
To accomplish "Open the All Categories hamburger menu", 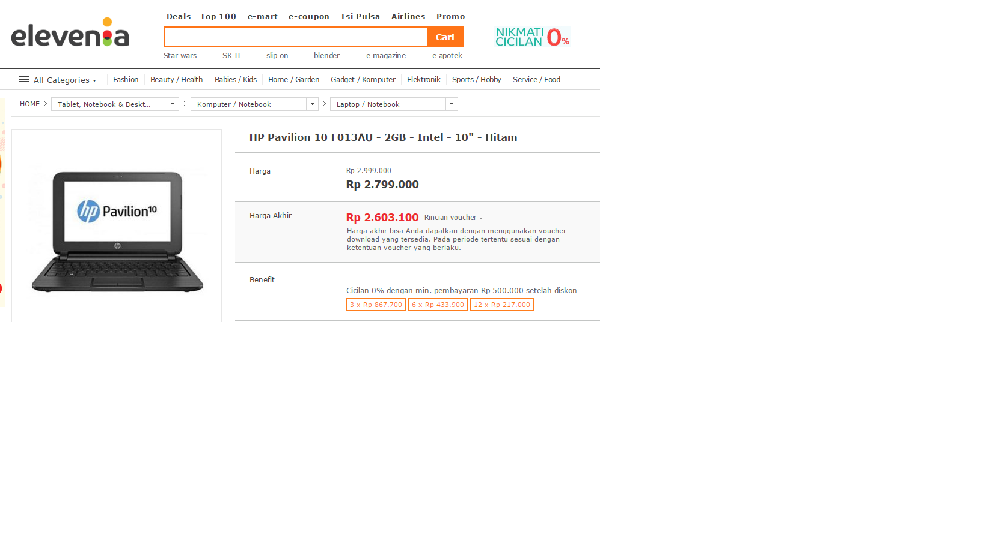I will click(x=24, y=80).
